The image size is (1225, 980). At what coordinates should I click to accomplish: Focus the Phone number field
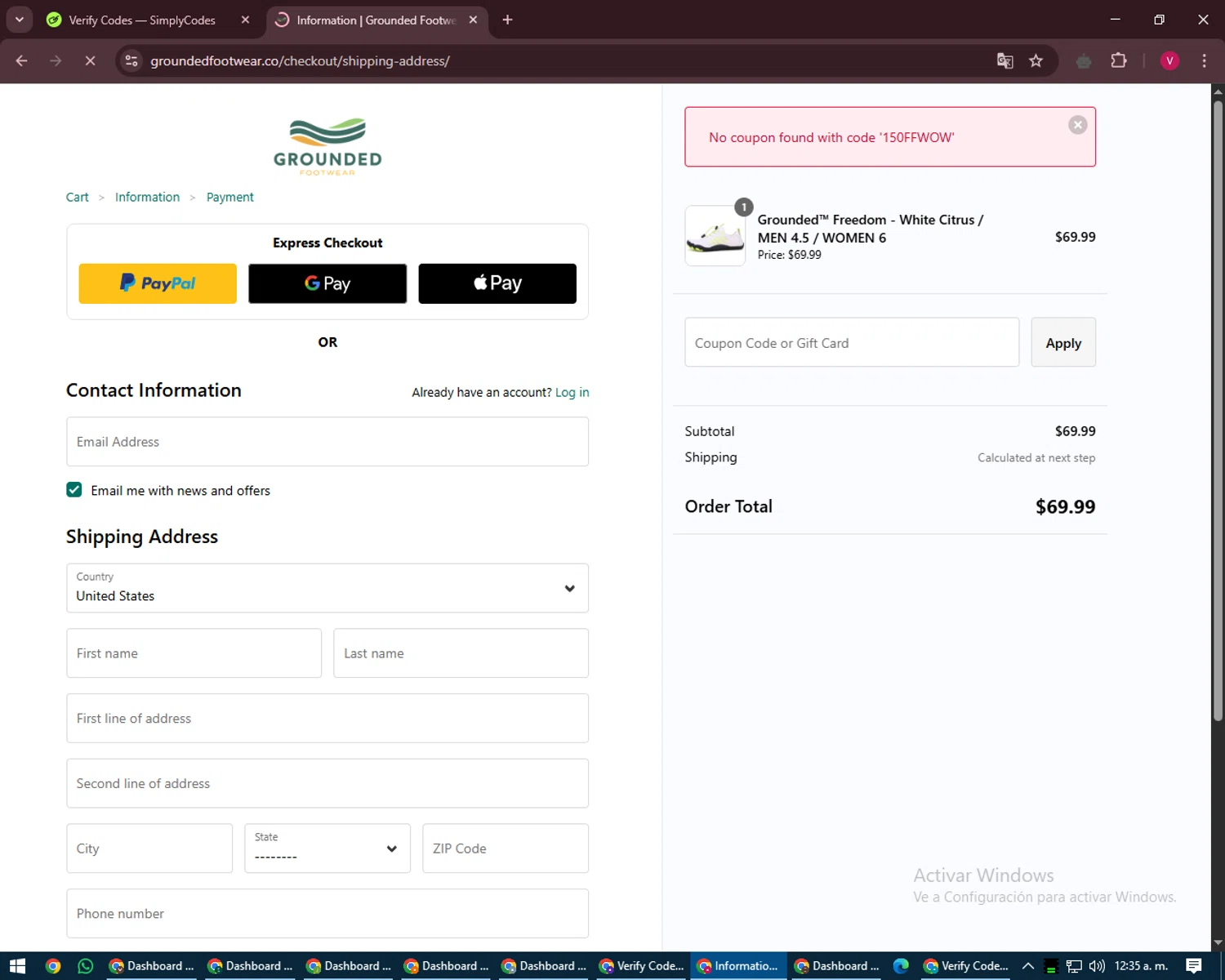[327, 914]
